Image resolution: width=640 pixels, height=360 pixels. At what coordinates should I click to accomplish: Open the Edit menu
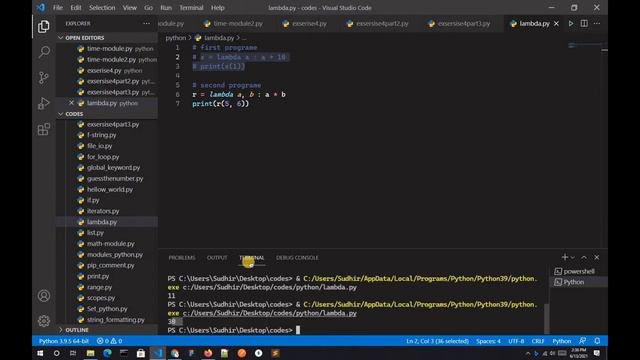(76, 8)
